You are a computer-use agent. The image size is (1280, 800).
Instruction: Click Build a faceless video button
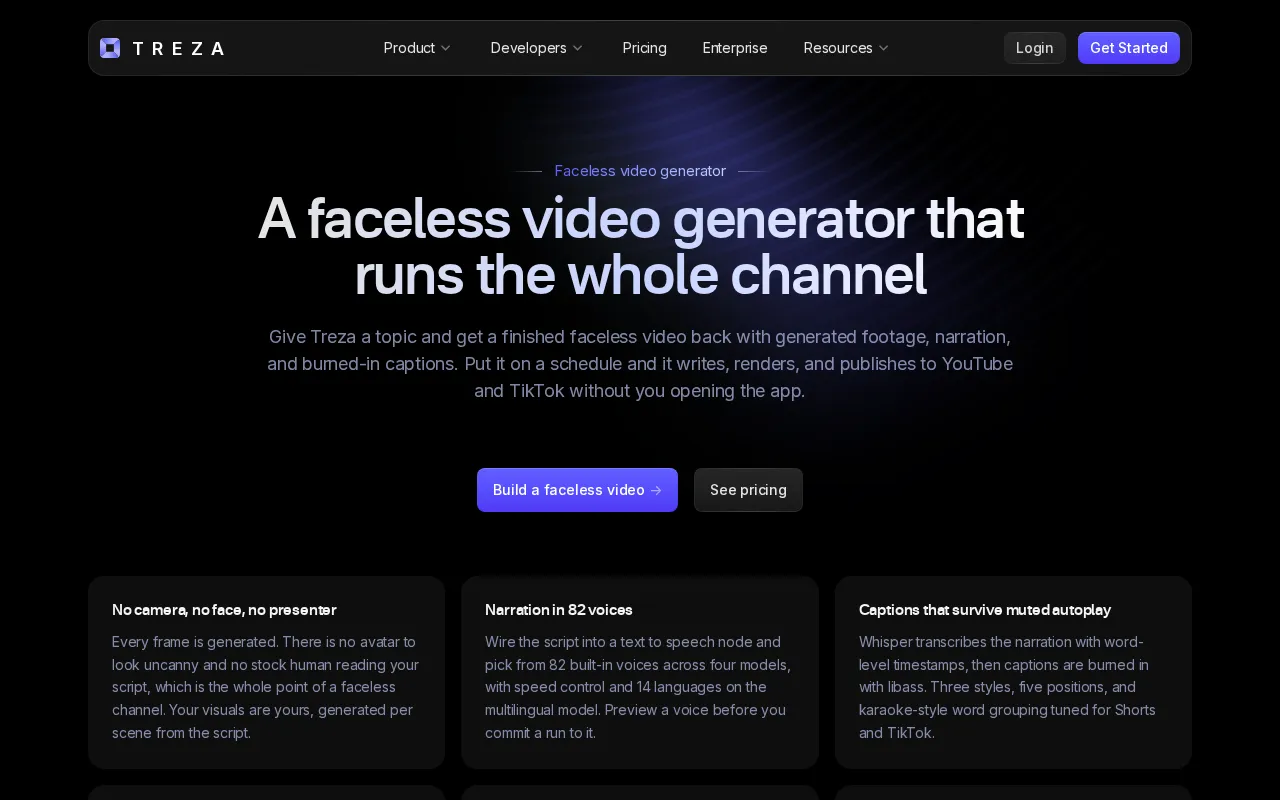click(577, 490)
